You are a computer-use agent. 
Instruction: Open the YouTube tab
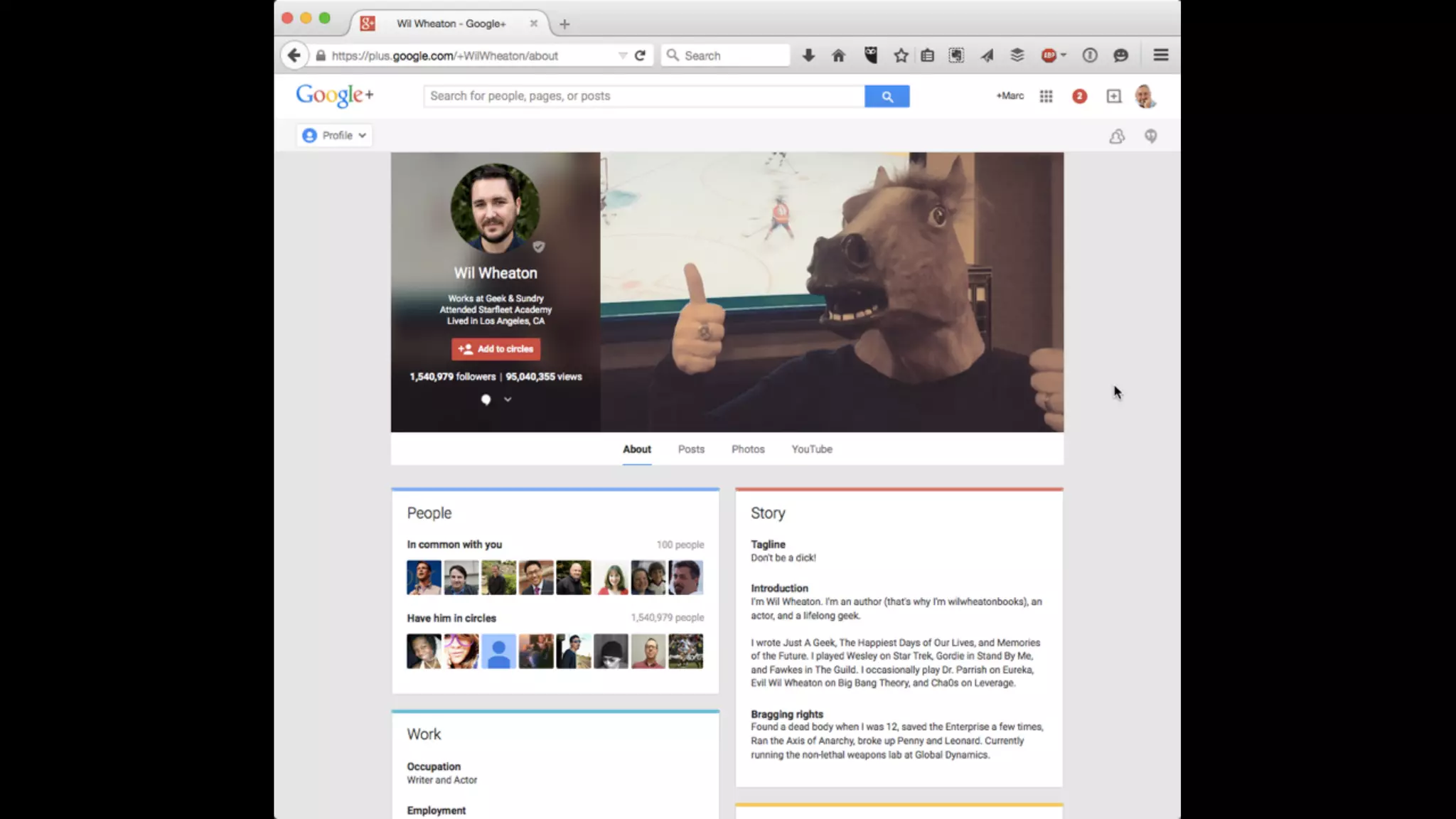(x=812, y=449)
